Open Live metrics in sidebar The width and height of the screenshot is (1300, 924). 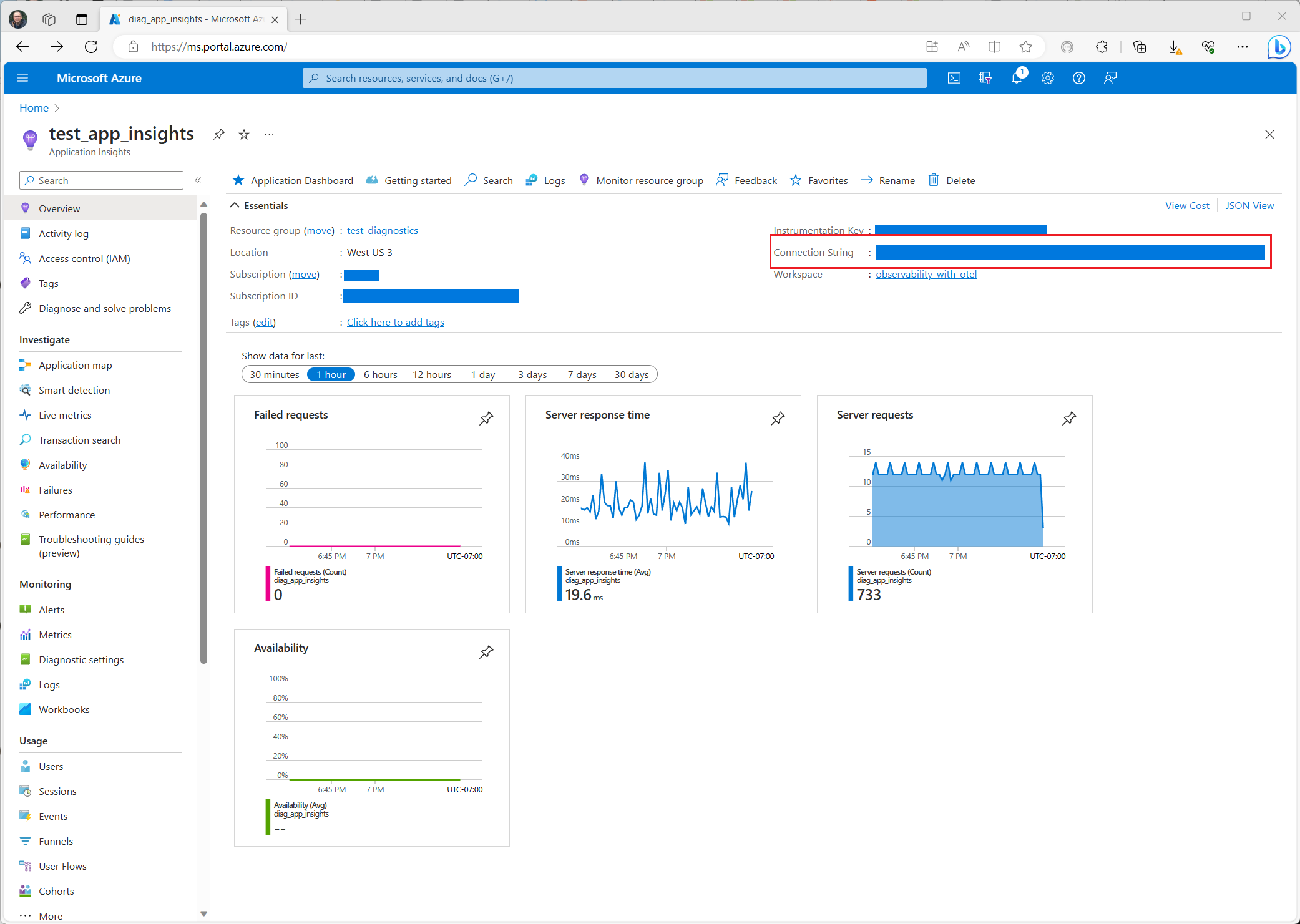click(65, 415)
